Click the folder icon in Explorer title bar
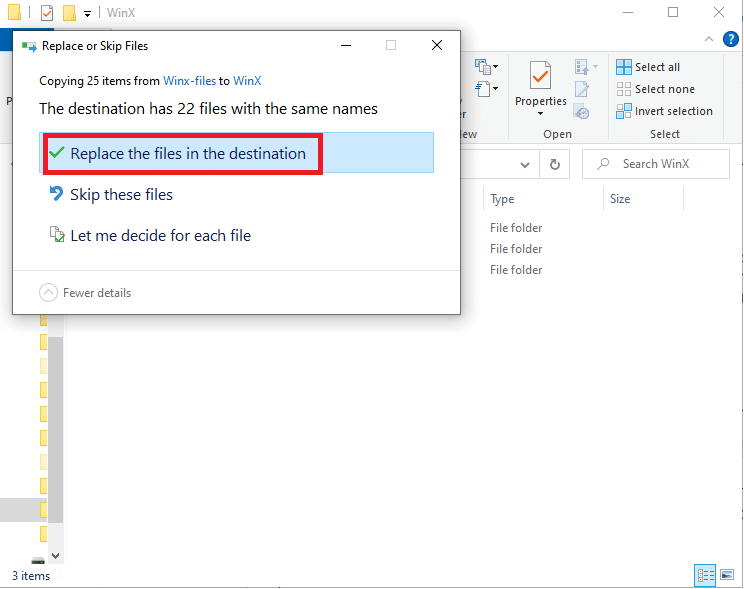The height and width of the screenshot is (589, 744). click(15, 12)
